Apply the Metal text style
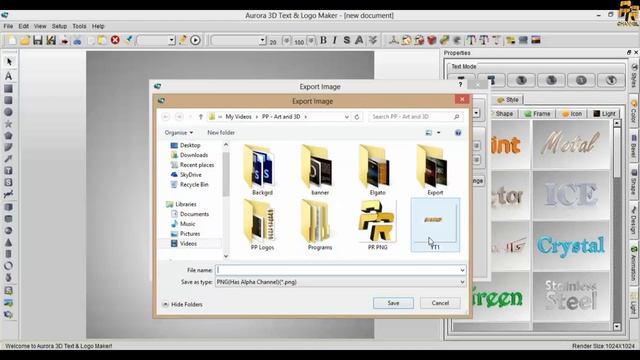Image resolution: width=640 pixels, height=360 pixels. click(571, 144)
